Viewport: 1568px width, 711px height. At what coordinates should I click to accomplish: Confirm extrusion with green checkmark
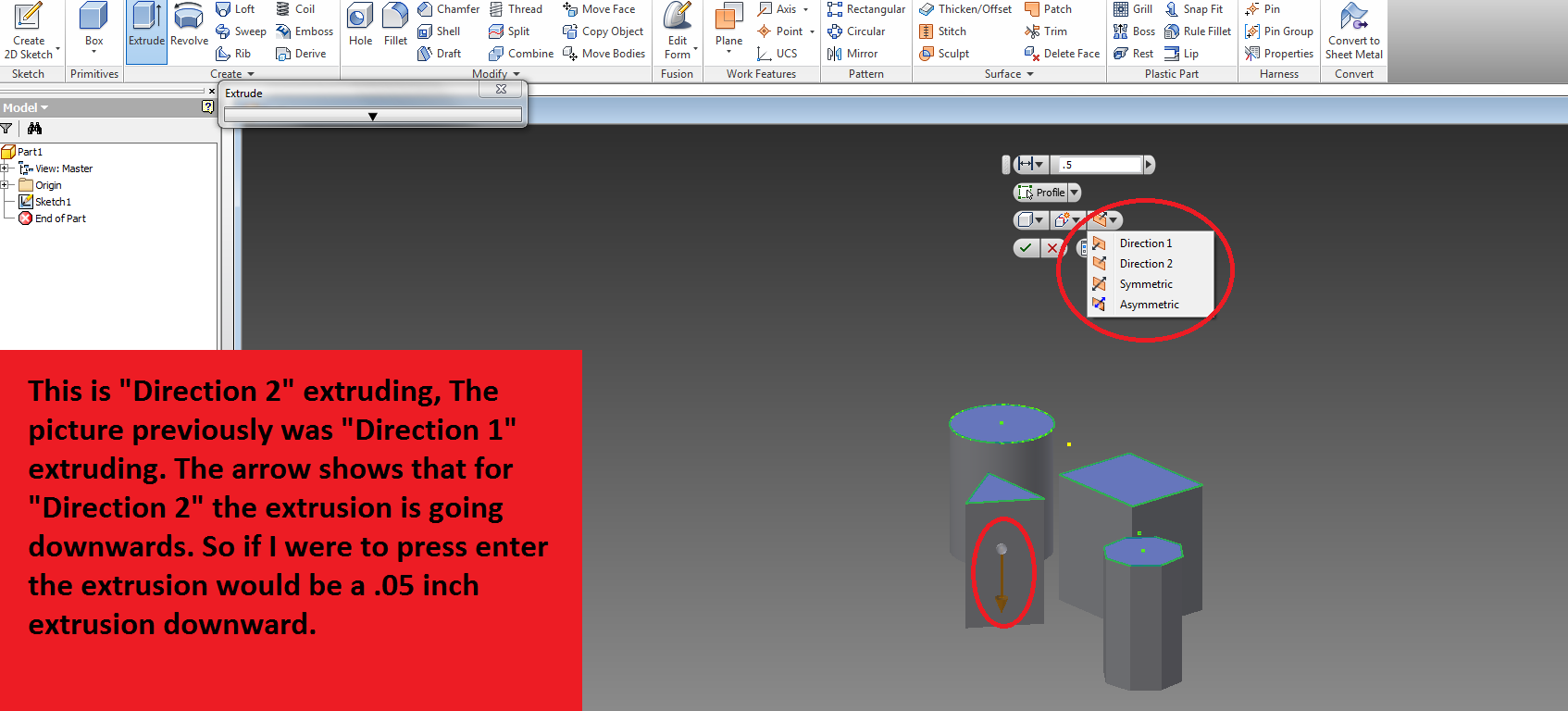(1026, 248)
